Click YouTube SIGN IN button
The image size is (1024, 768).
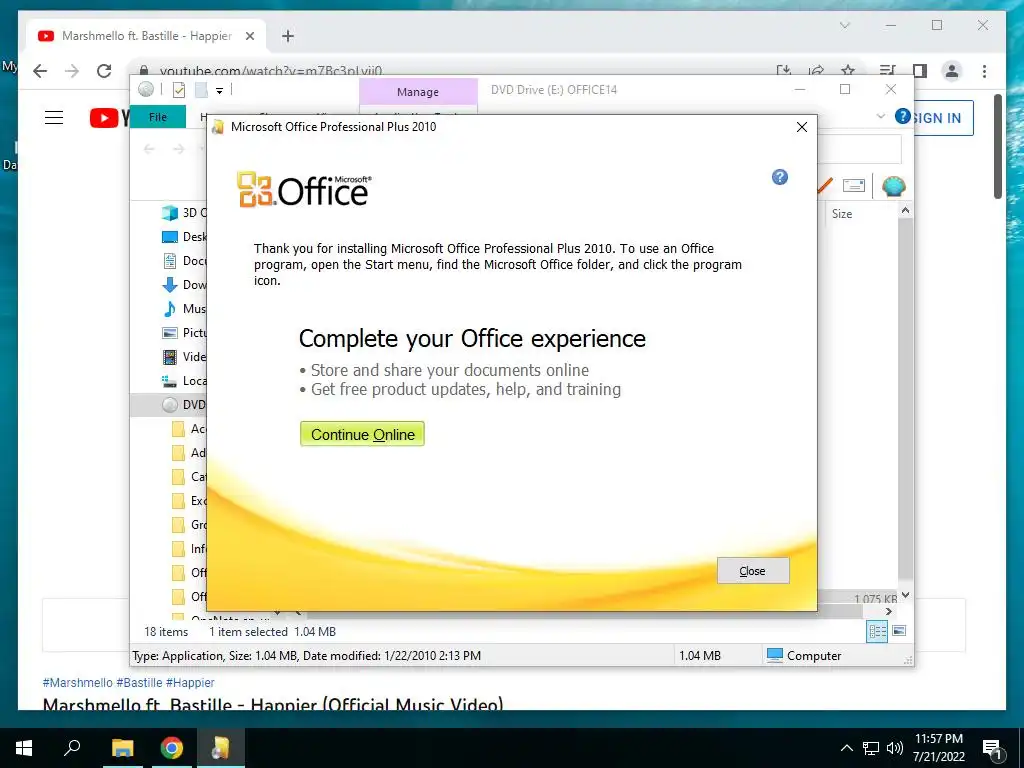coord(938,118)
